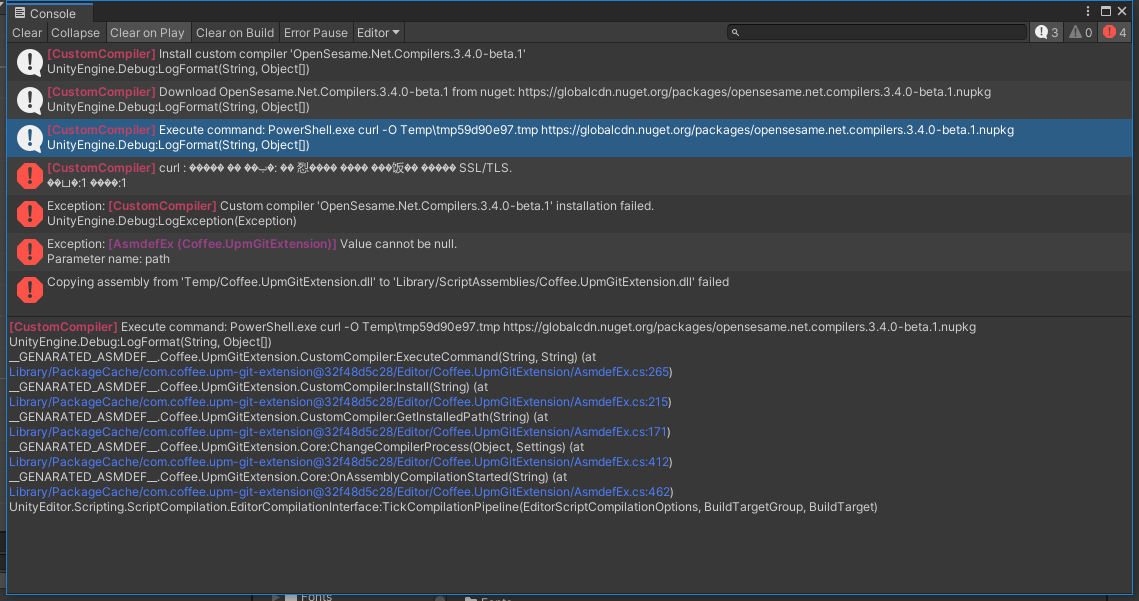This screenshot has width=1139, height=601.
Task: Click the icon on the Copying assembly failed entry
Action: point(29,289)
